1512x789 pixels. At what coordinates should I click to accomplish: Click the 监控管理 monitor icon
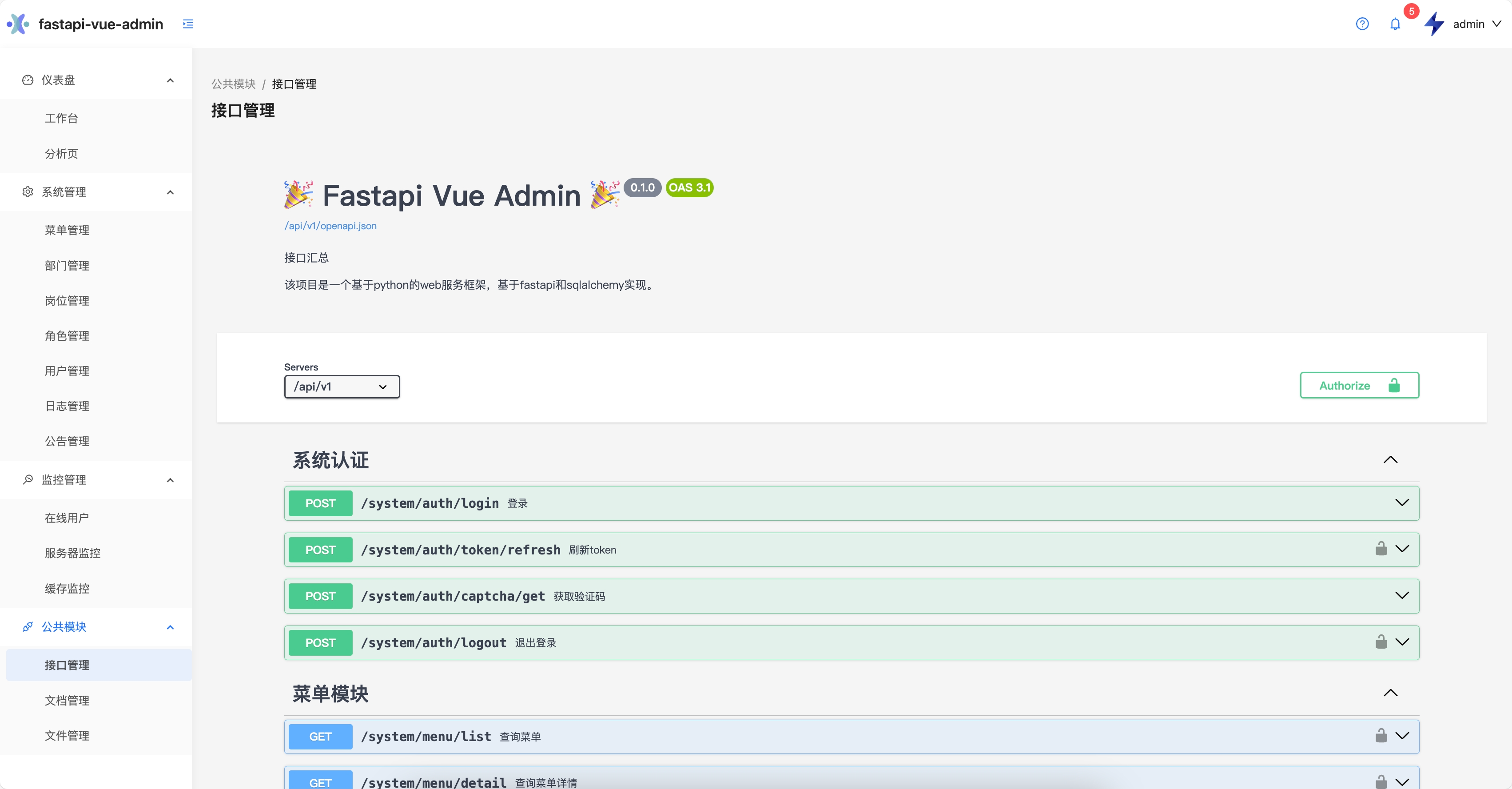tap(28, 480)
